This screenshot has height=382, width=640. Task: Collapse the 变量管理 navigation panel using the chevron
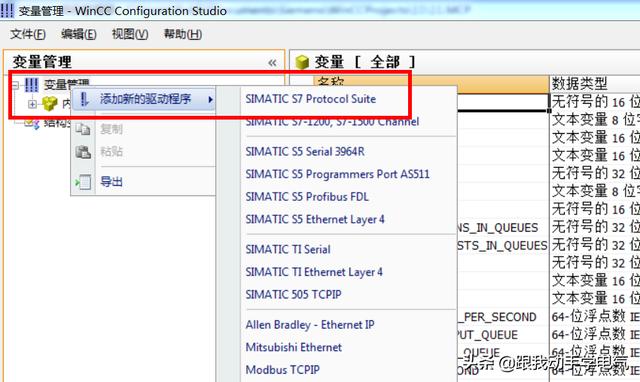(272, 62)
